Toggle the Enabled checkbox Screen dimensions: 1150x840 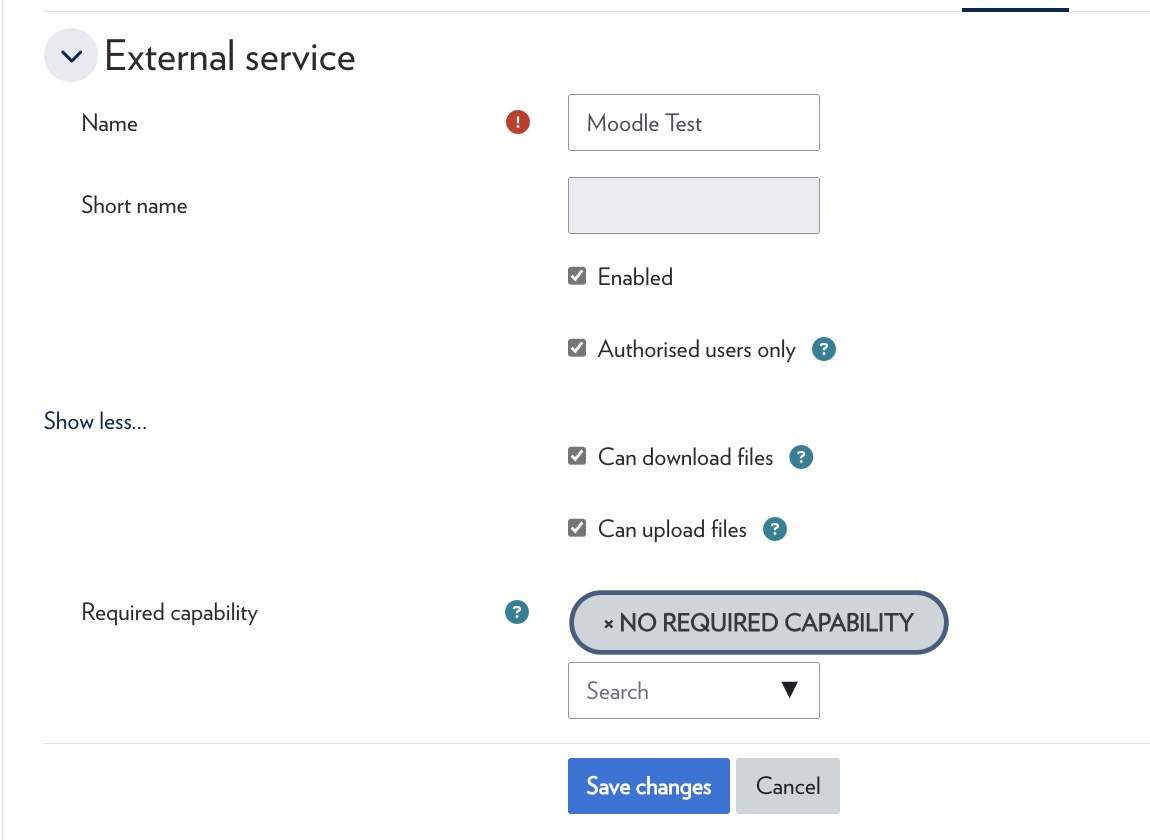click(x=577, y=277)
